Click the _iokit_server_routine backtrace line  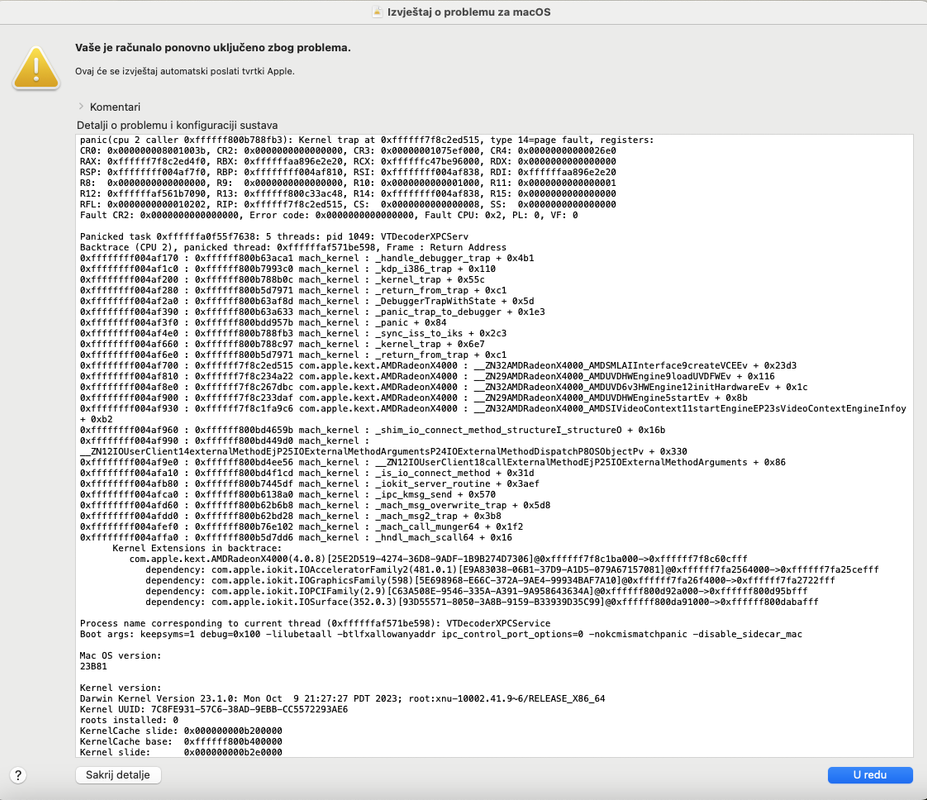pos(309,484)
